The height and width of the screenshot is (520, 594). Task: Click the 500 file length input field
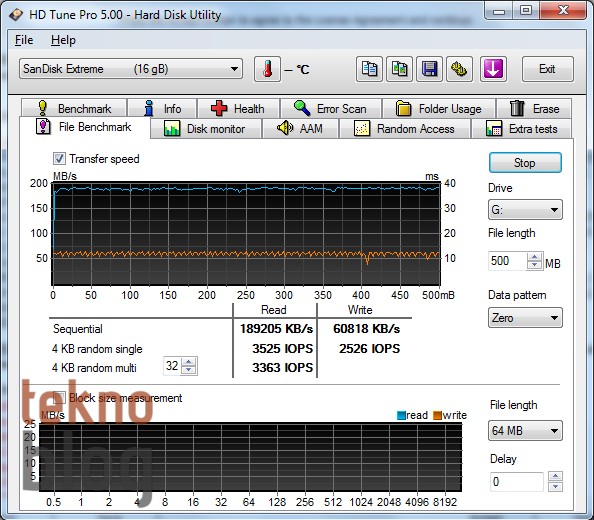pyautogui.click(x=508, y=261)
